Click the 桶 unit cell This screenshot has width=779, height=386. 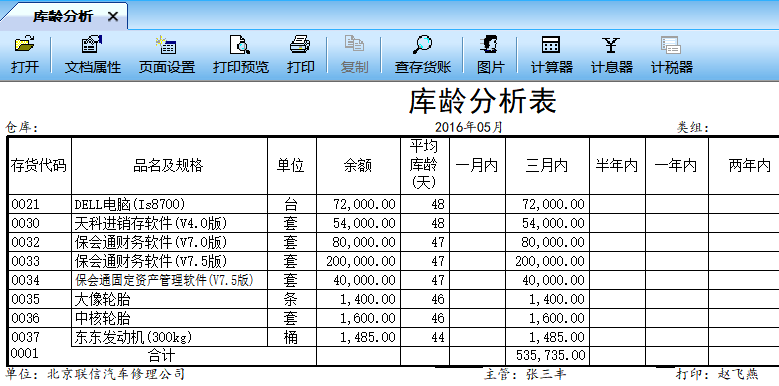(x=291, y=337)
